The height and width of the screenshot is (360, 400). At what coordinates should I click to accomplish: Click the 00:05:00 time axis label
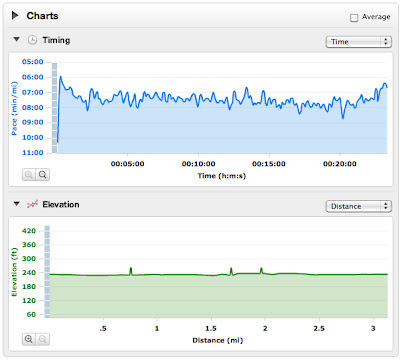tap(127, 164)
